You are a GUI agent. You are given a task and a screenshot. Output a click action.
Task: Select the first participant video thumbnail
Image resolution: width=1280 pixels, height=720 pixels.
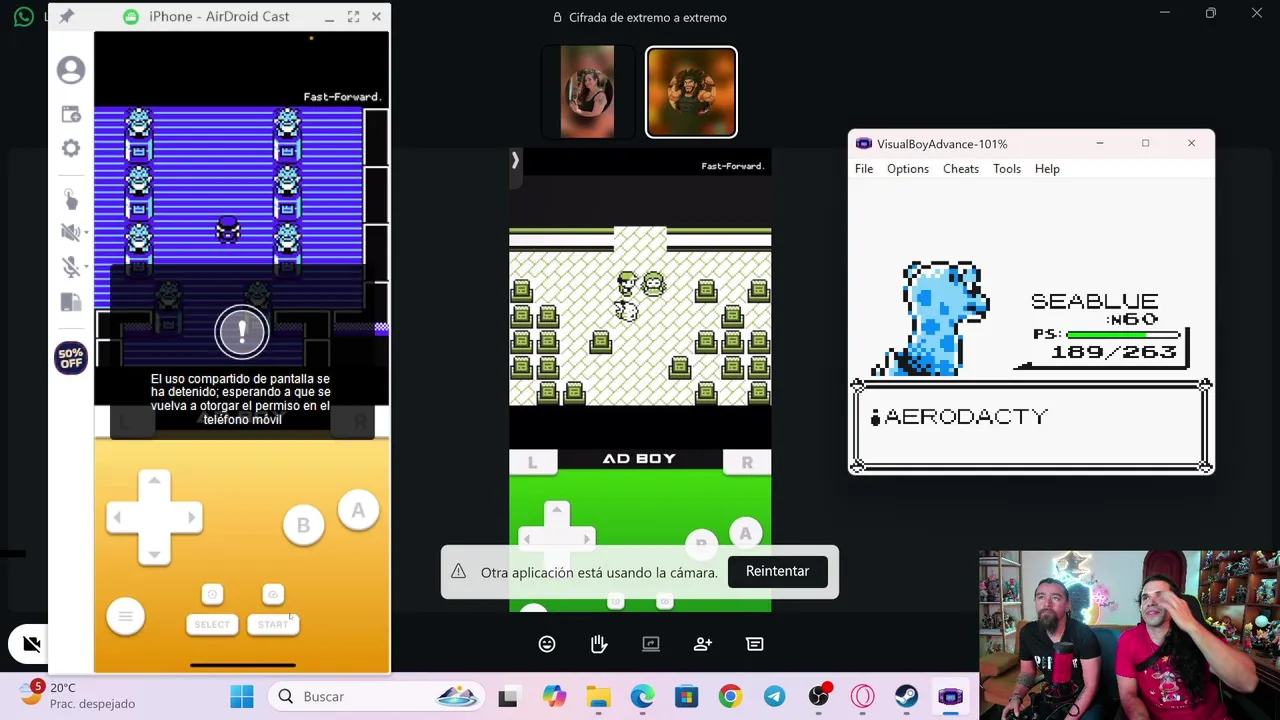tap(587, 92)
